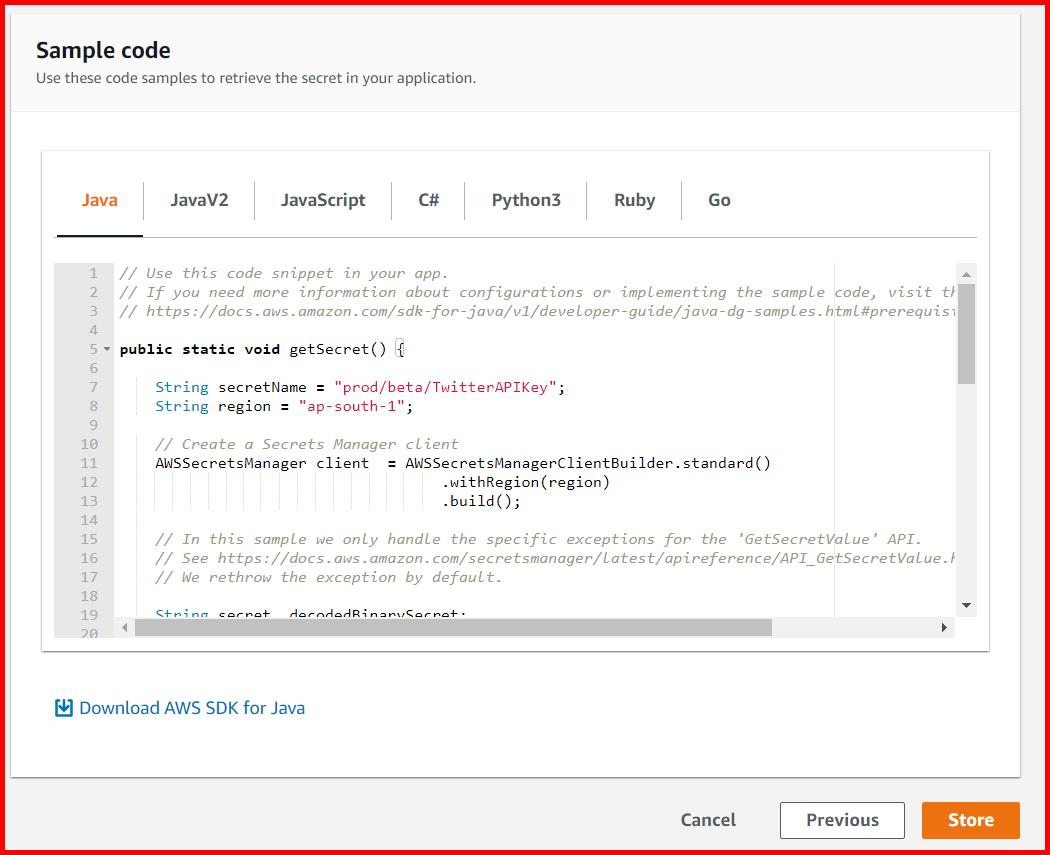The height and width of the screenshot is (855, 1050).
Task: View the C# code snippet
Action: [428, 200]
